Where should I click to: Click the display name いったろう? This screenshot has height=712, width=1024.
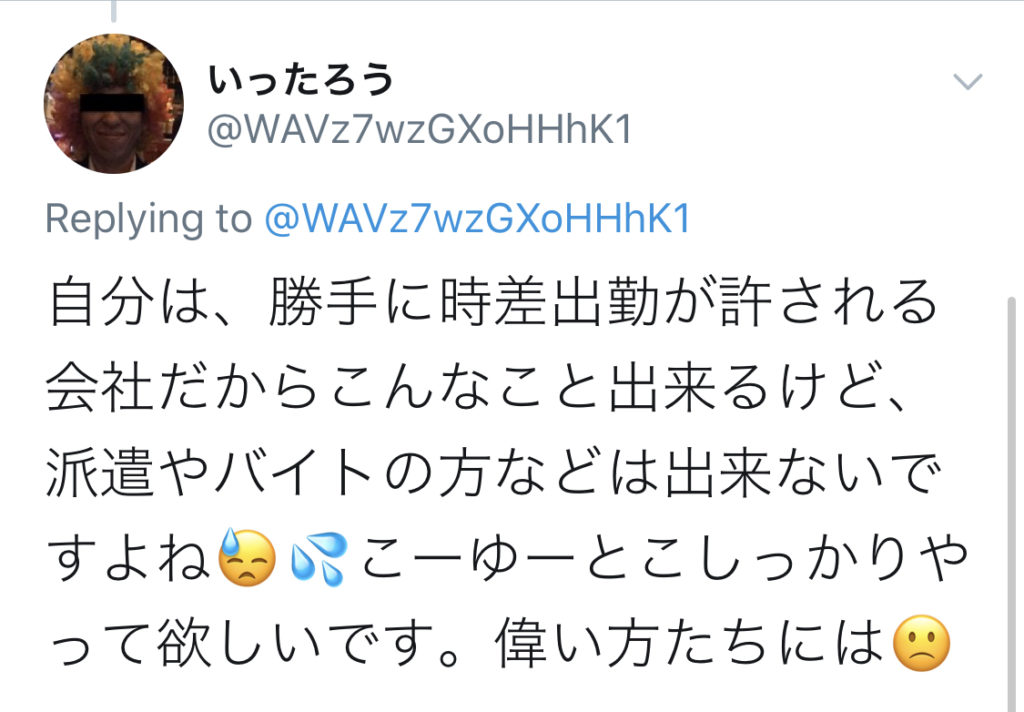(x=301, y=80)
